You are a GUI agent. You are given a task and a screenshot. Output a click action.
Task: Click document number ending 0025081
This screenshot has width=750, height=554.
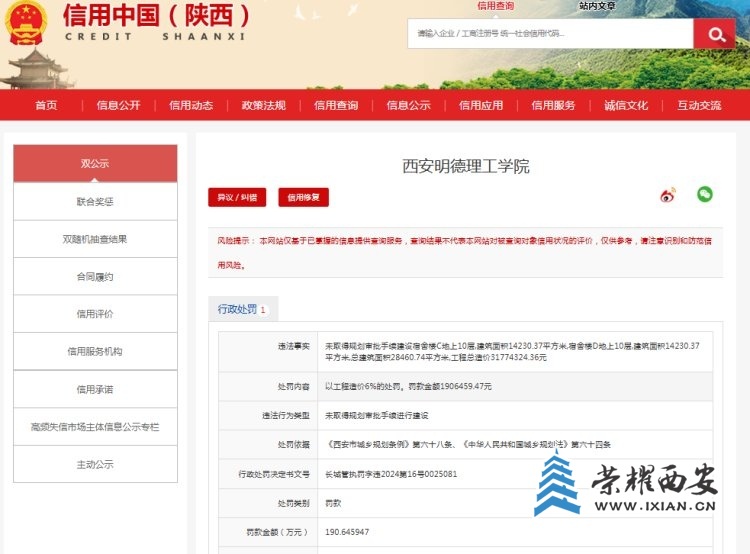(x=391, y=474)
